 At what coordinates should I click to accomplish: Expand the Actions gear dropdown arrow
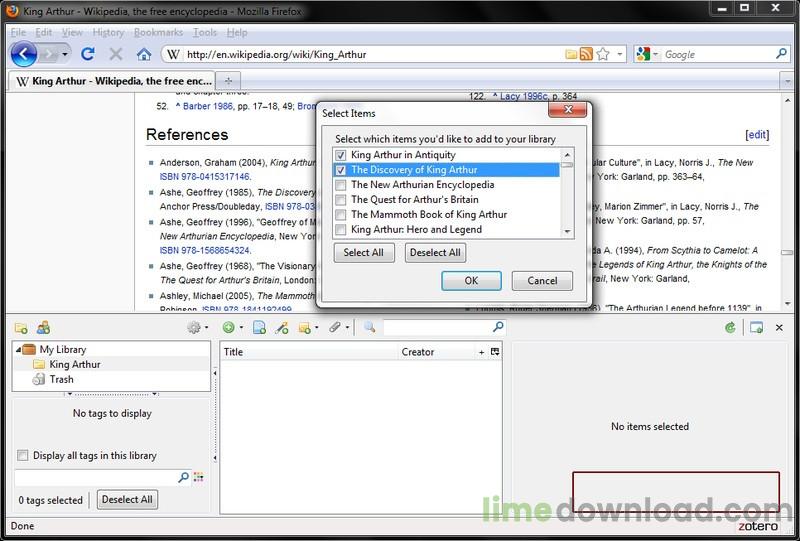pyautogui.click(x=206, y=328)
